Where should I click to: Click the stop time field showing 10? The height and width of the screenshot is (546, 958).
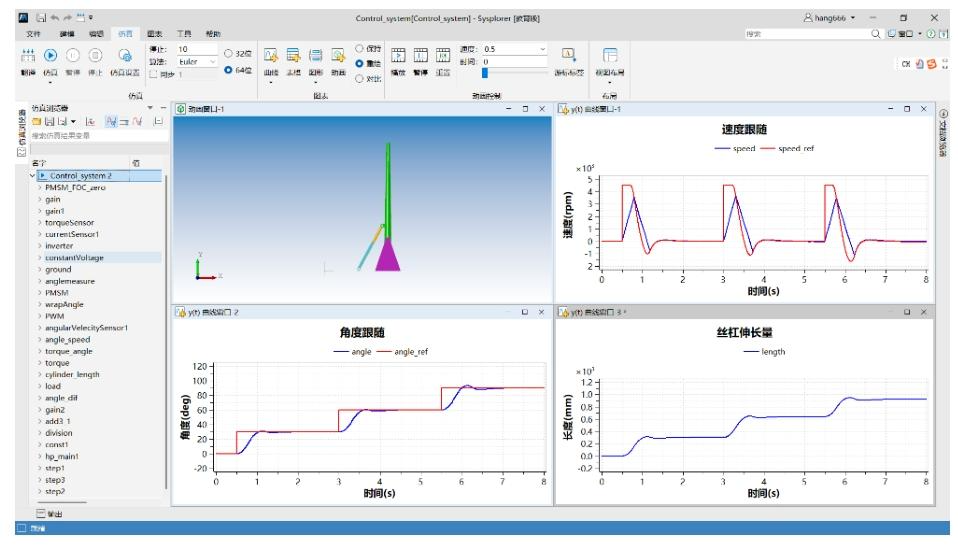tap(197, 49)
